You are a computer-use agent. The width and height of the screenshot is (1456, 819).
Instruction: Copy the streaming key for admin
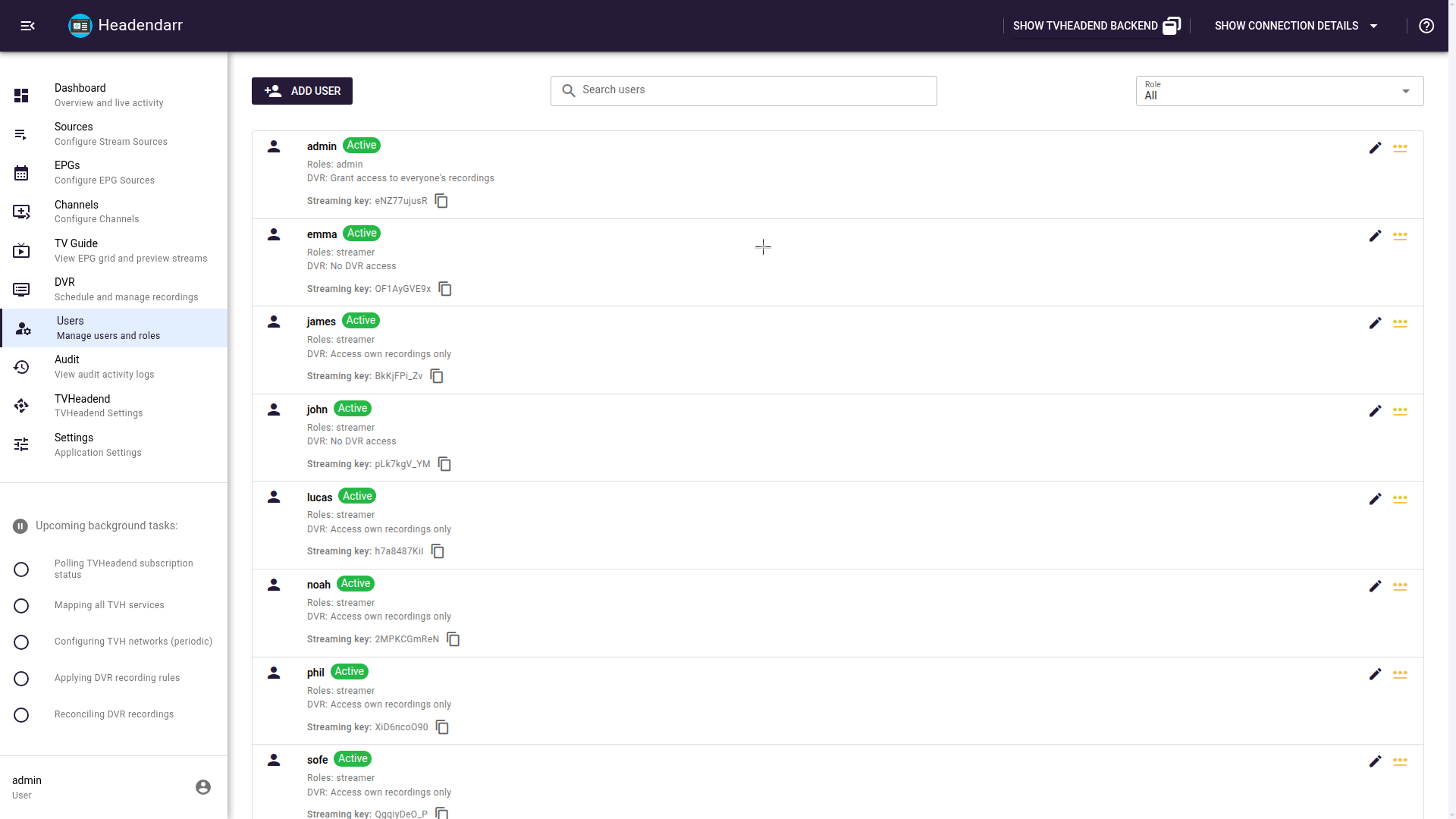click(x=441, y=201)
